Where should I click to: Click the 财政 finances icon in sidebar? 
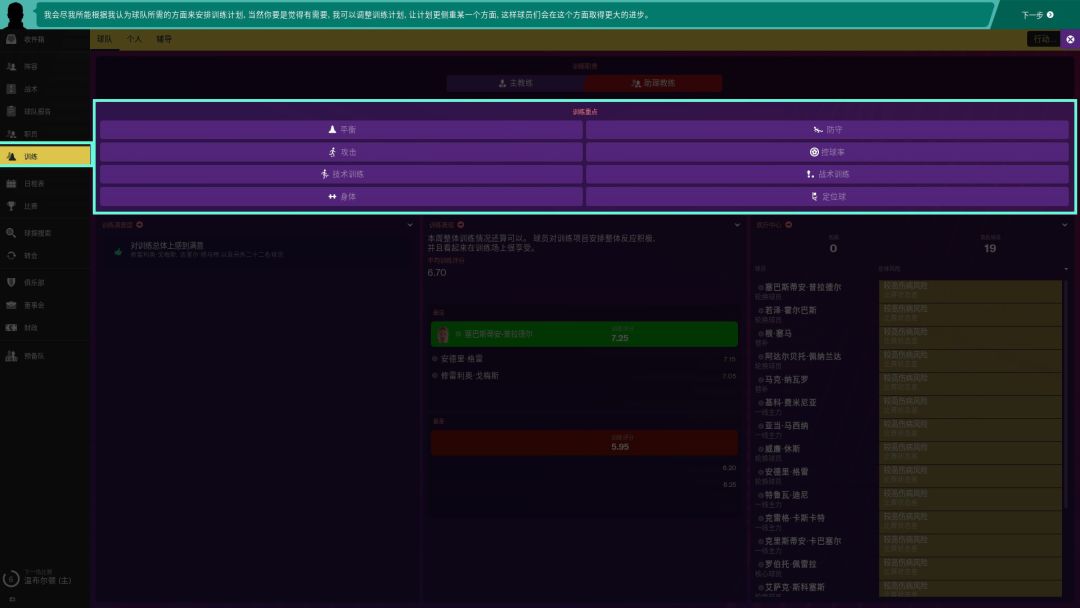pos(12,327)
